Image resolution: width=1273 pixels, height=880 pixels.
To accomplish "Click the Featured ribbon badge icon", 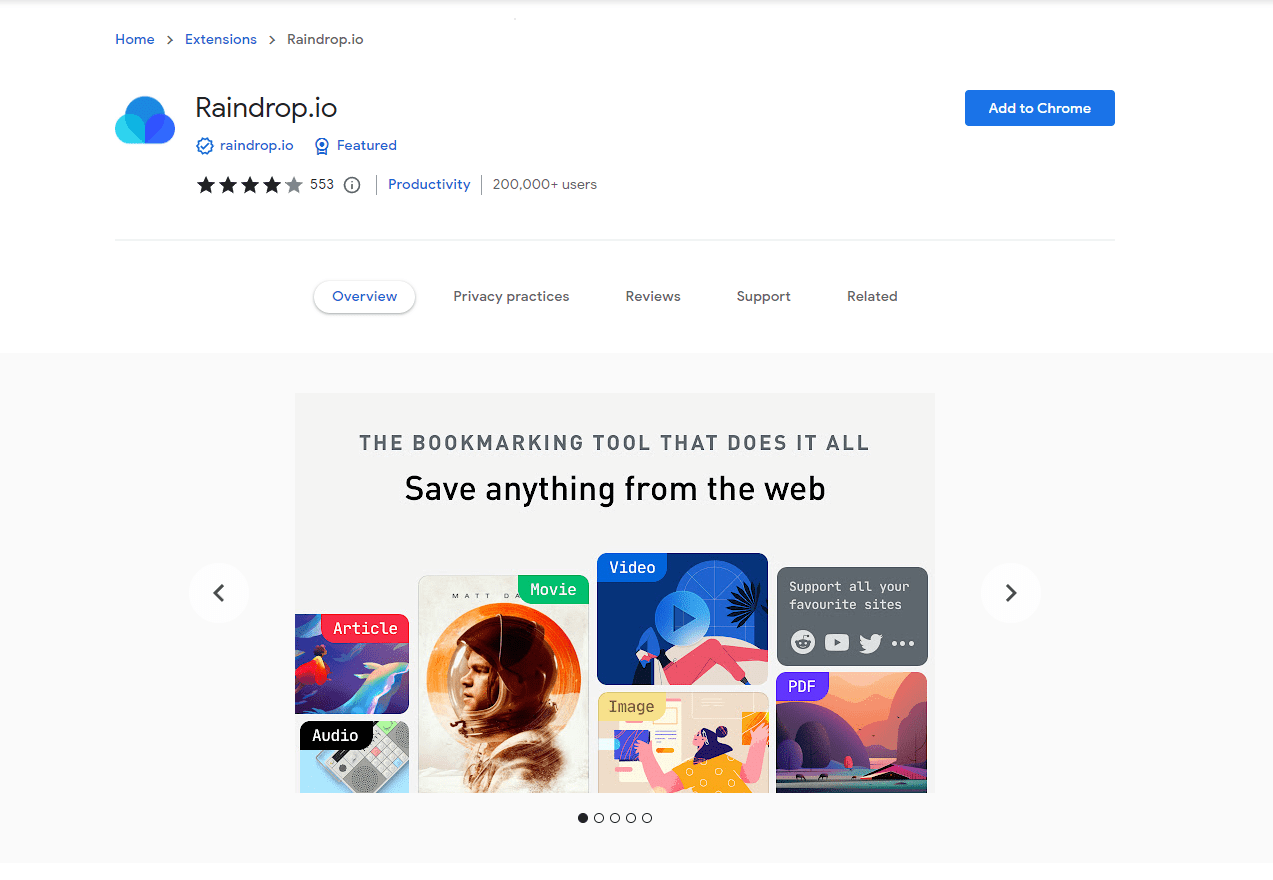I will point(321,146).
